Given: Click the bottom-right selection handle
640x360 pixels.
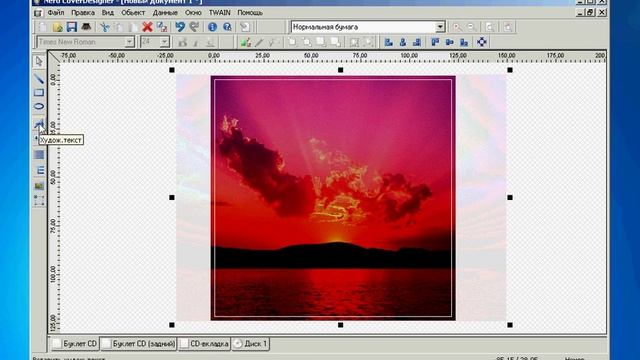Looking at the screenshot, I should [x=510, y=325].
